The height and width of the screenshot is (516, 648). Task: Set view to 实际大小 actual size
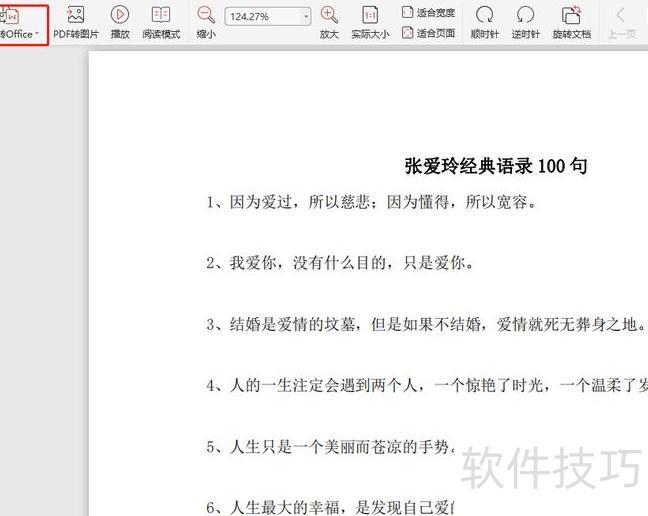[x=370, y=24]
